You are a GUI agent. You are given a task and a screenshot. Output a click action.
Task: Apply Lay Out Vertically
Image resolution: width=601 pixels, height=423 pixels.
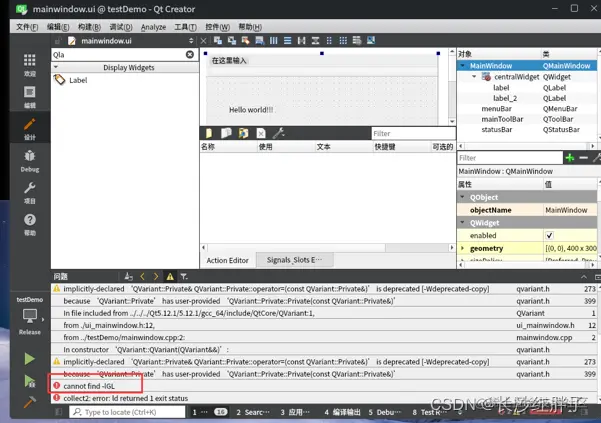(x=287, y=40)
